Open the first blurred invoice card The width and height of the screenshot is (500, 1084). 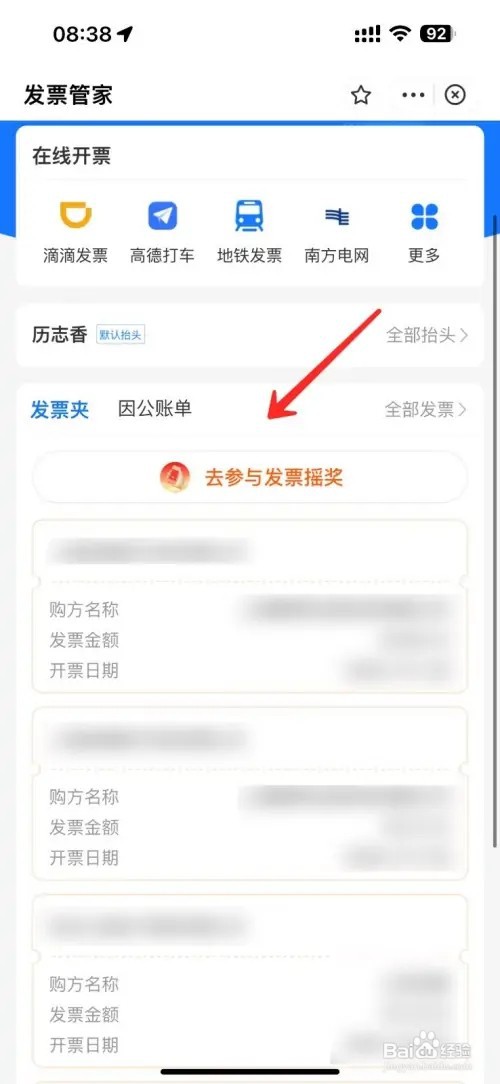pyautogui.click(x=250, y=606)
